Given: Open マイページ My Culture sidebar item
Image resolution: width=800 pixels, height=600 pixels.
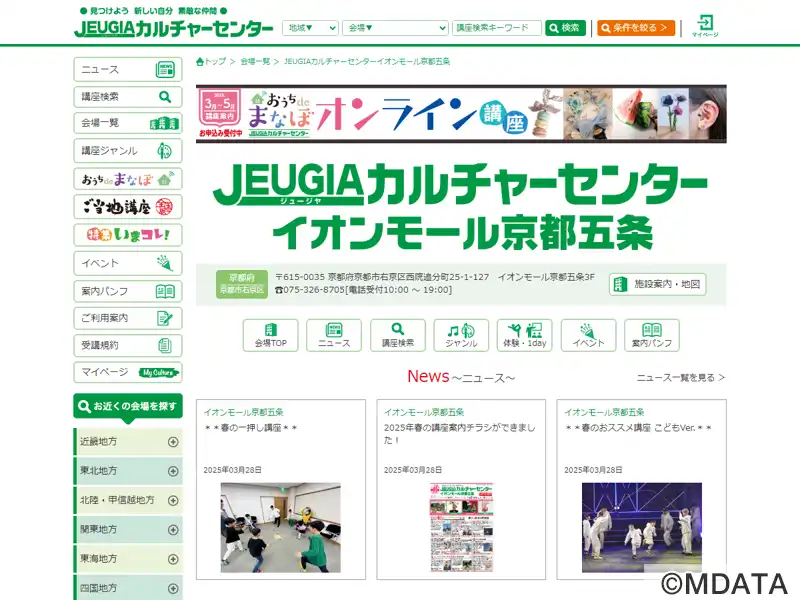Looking at the screenshot, I should [x=128, y=372].
